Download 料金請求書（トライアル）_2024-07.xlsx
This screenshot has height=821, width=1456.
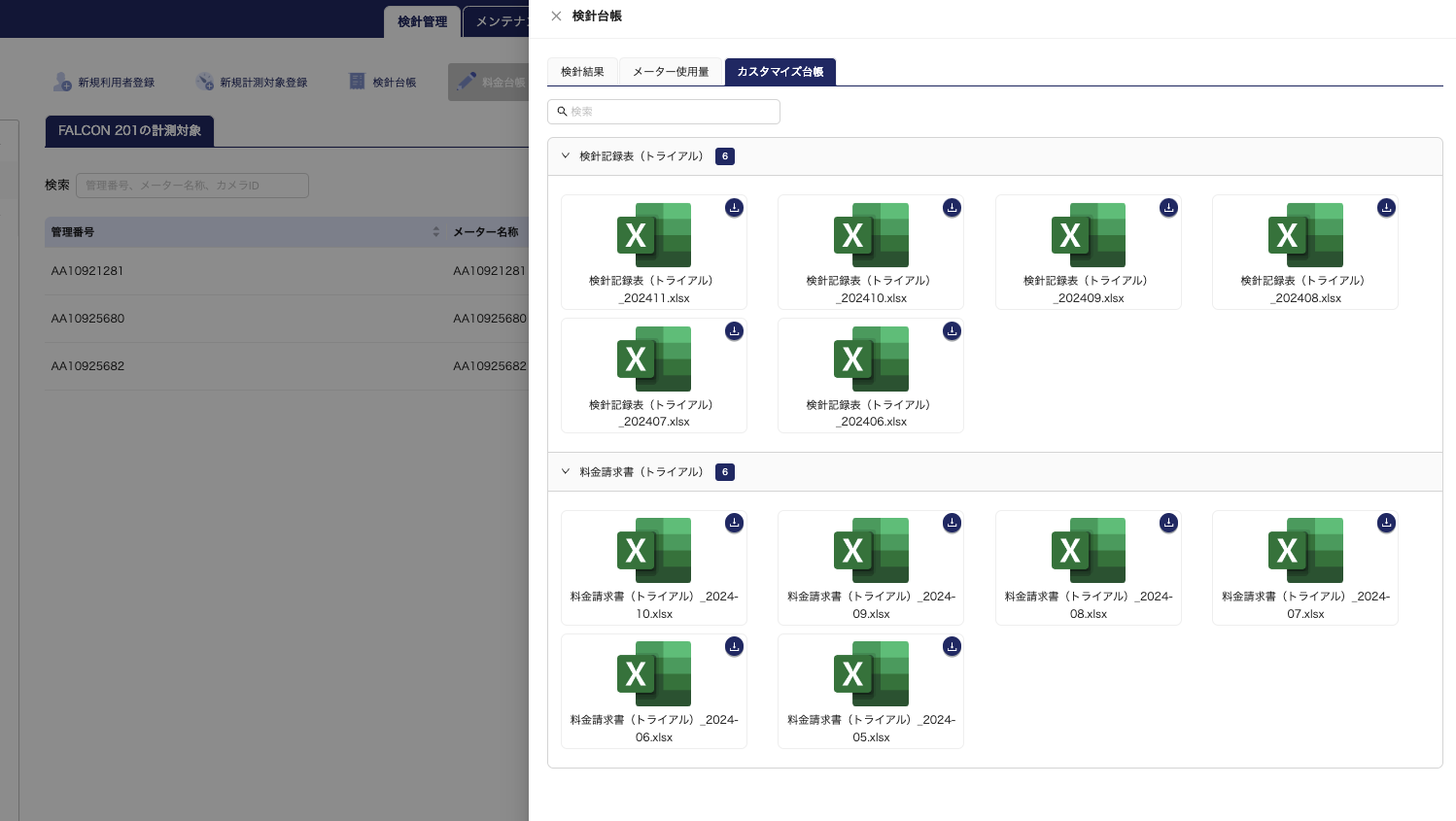point(1386,523)
